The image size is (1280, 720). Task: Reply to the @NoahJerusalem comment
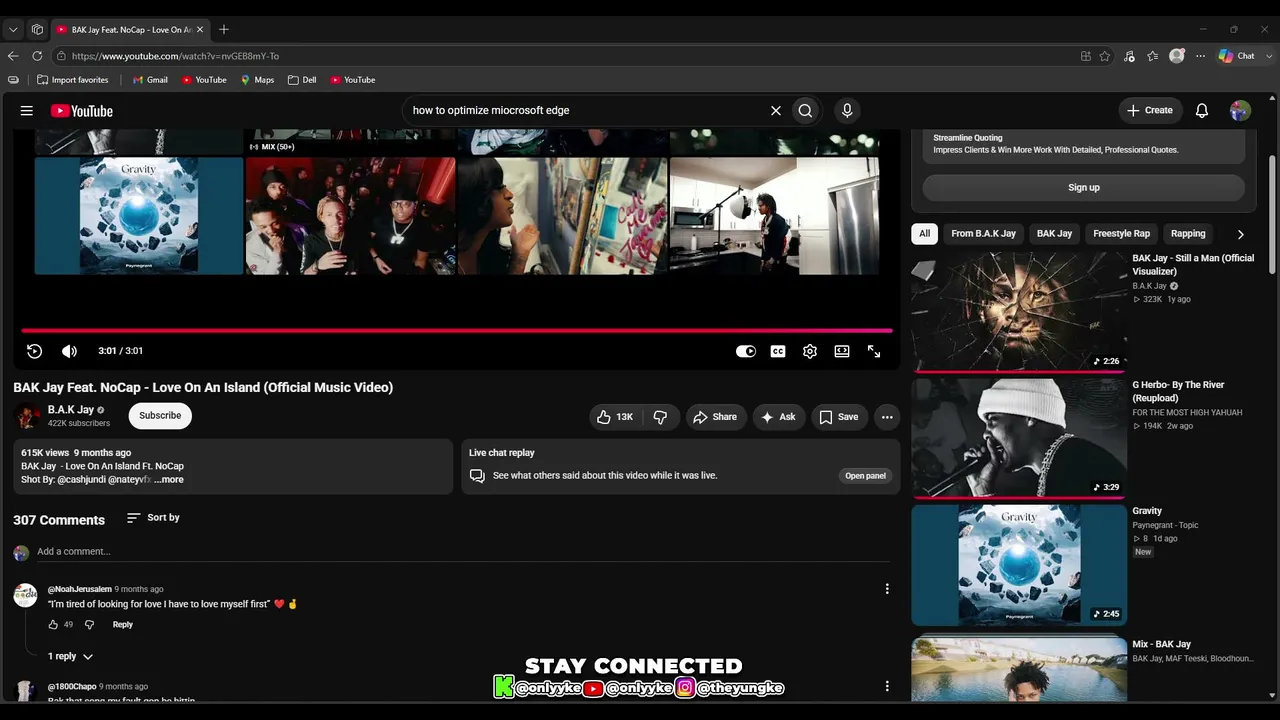pyautogui.click(x=122, y=625)
